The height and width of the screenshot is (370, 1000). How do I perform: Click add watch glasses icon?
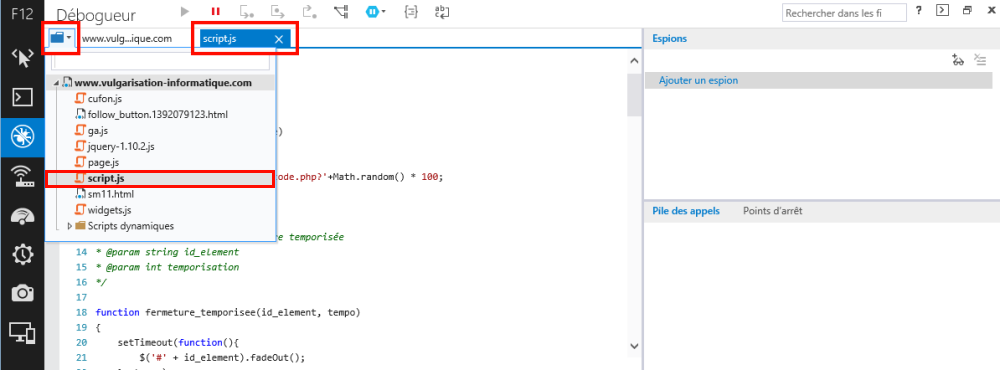click(957, 60)
